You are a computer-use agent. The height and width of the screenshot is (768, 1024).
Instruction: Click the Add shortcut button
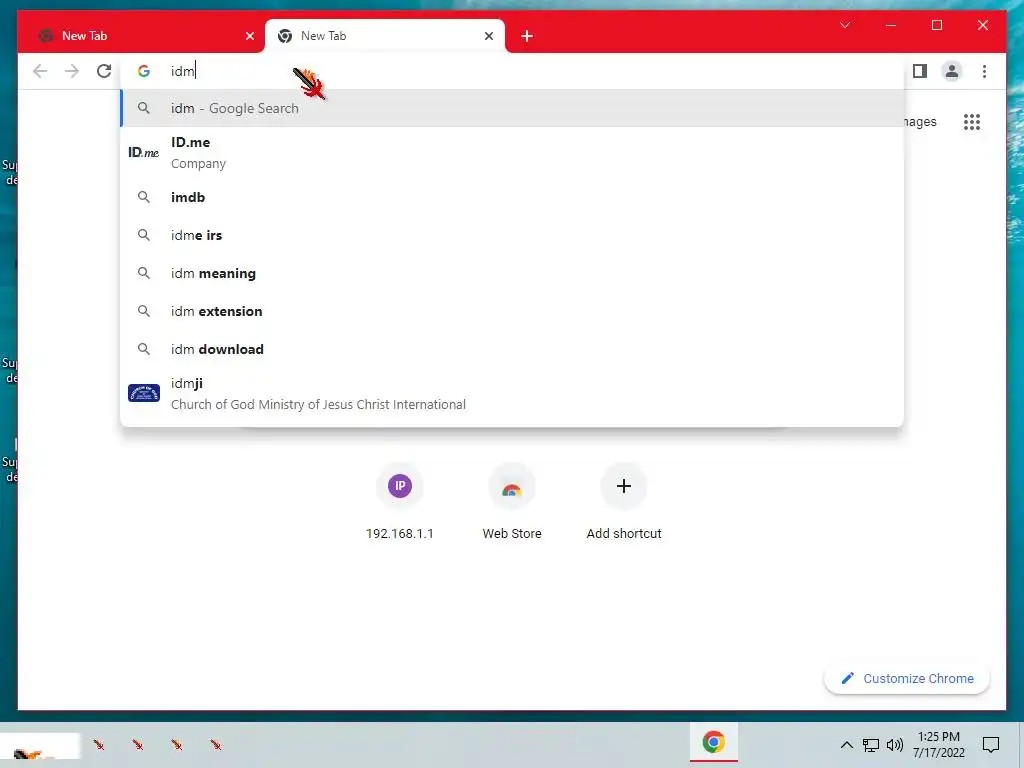(624, 502)
